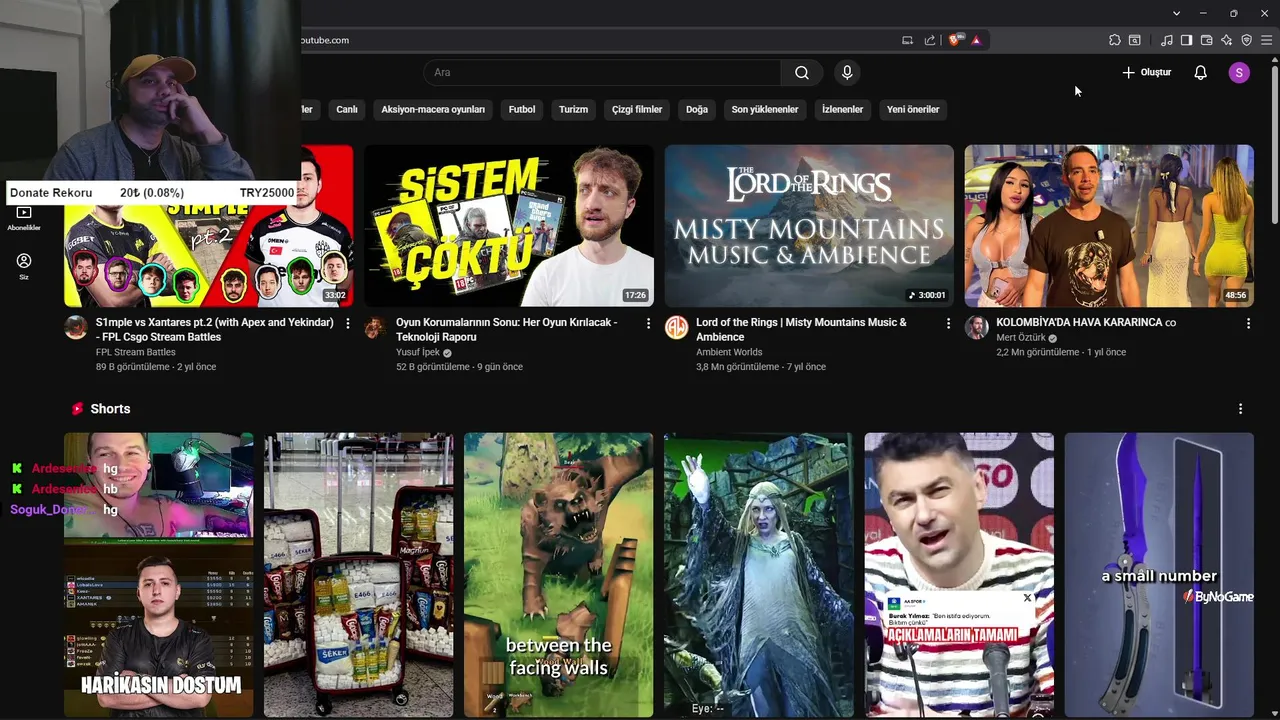The height and width of the screenshot is (720, 1280).
Task: Play the SİSTEM ÇÖKTÜ video thumbnail
Action: [509, 226]
